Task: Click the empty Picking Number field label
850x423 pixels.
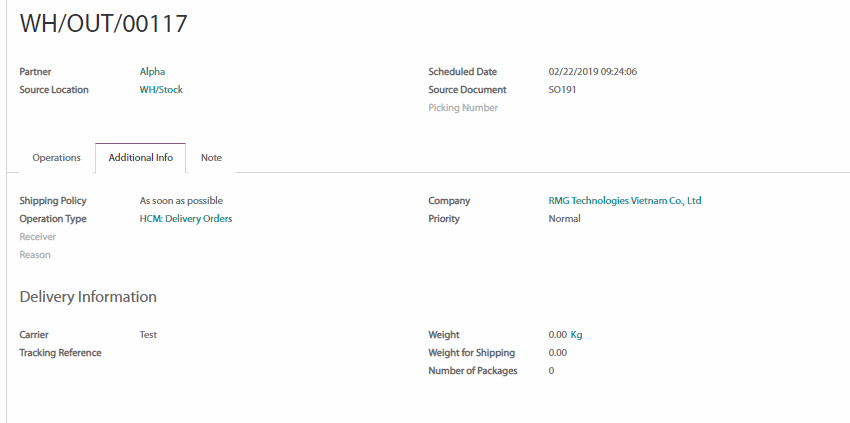Action: pyautogui.click(x=463, y=108)
